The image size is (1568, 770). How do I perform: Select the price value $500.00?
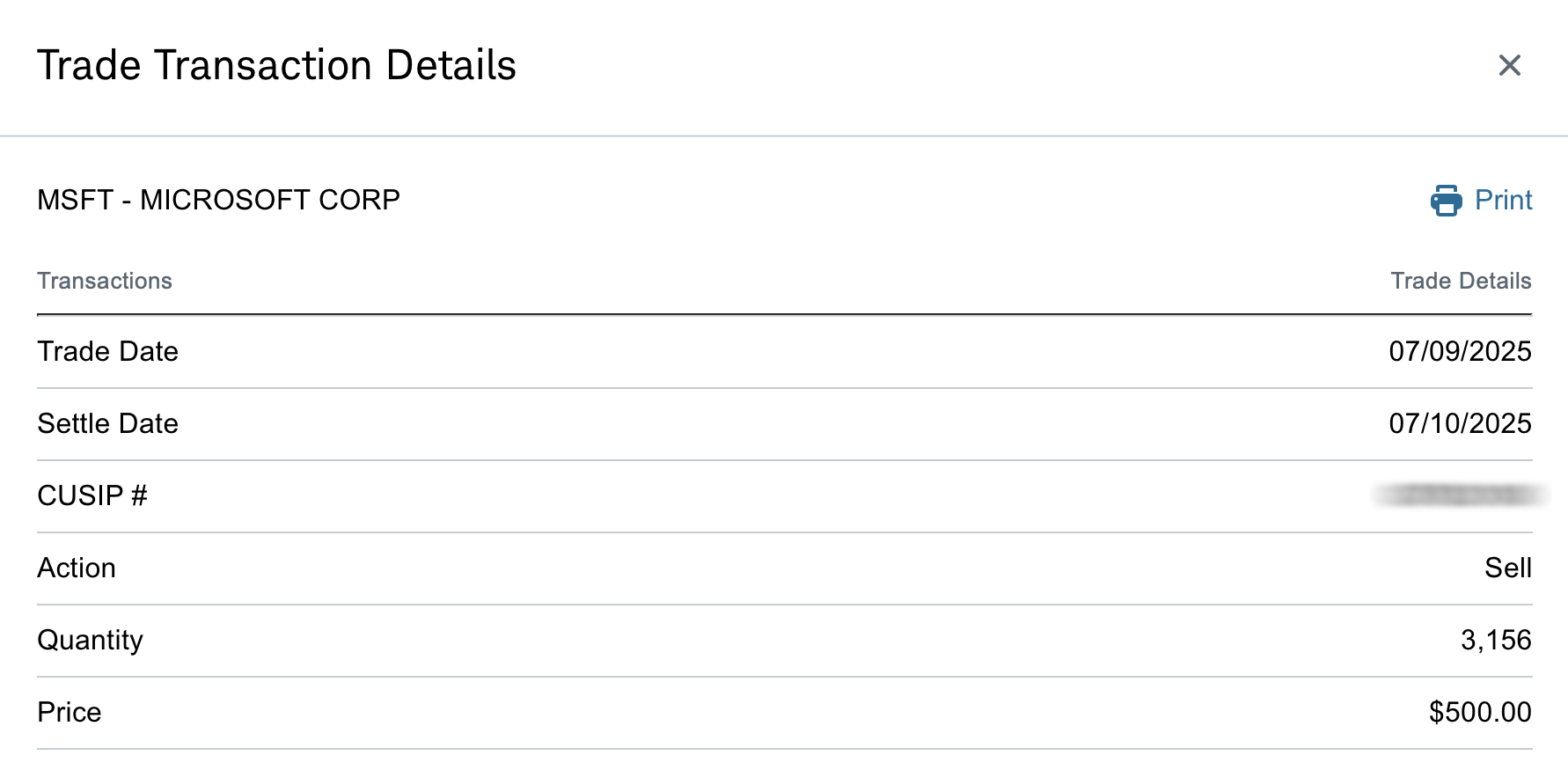coord(1480,713)
